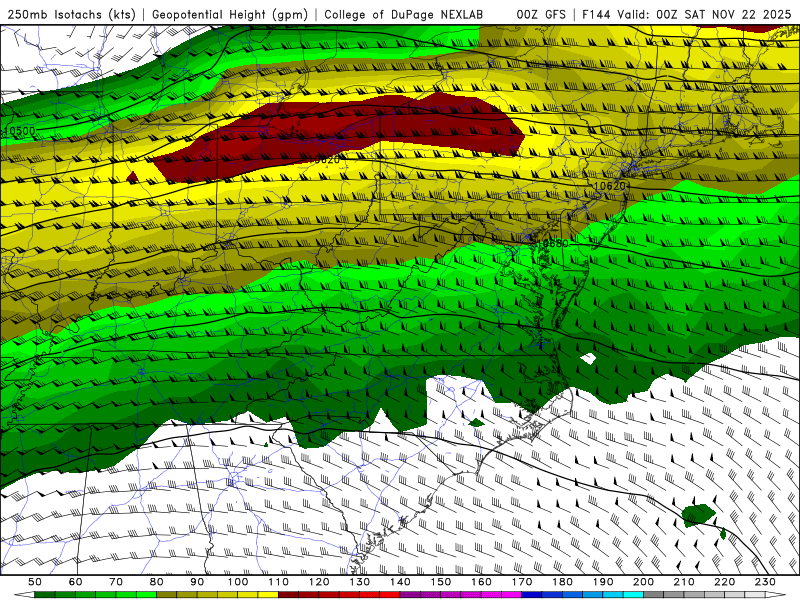Image resolution: width=800 pixels, height=600 pixels.
Task: Select the 130 value on color bar
Action: (x=360, y=582)
